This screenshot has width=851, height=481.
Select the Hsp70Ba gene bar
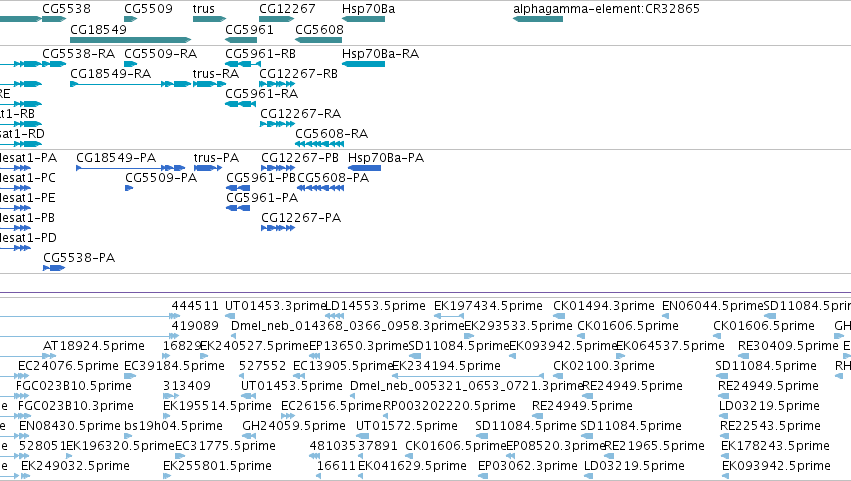click(x=364, y=19)
